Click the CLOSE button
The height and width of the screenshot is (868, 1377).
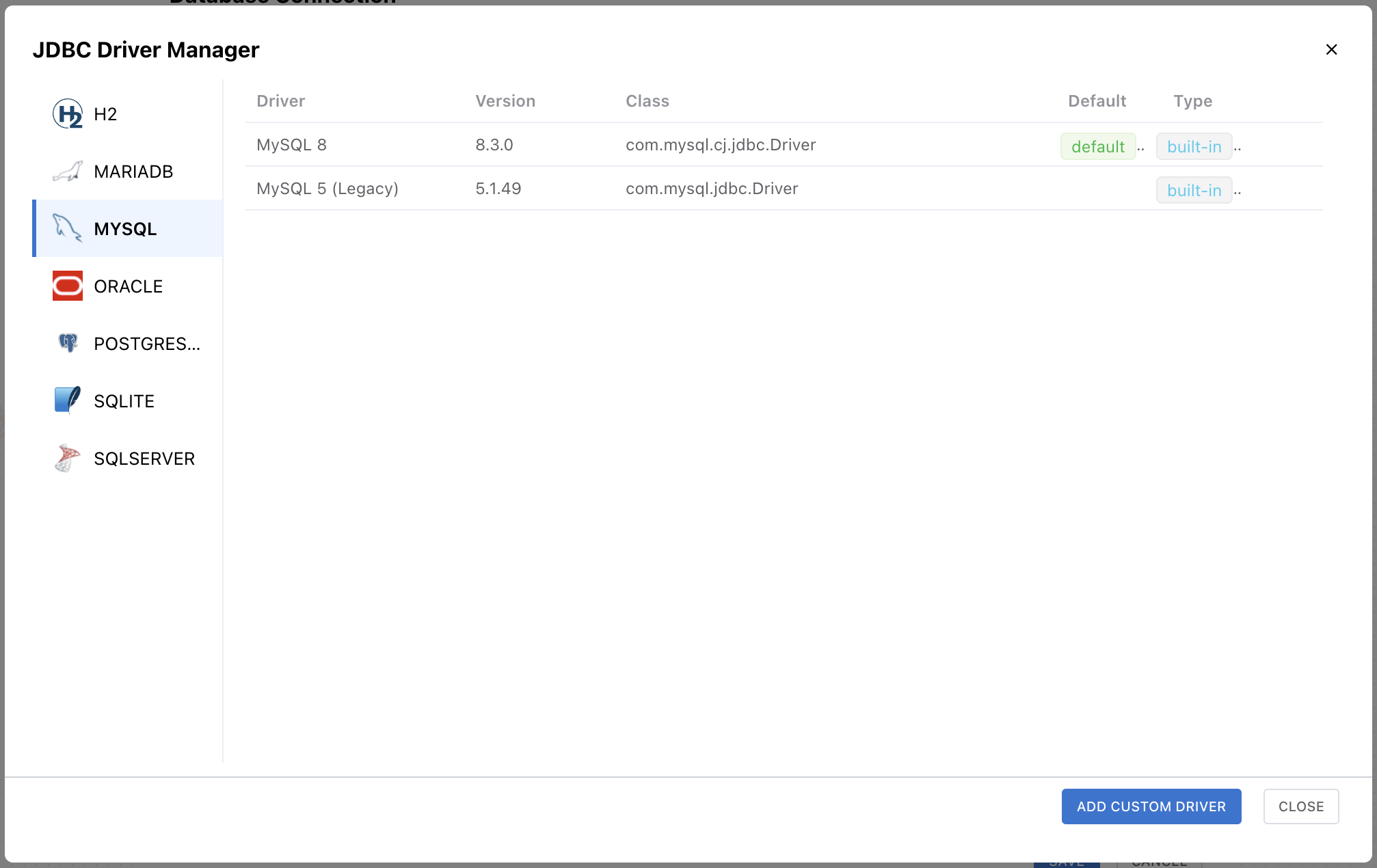pos(1301,806)
